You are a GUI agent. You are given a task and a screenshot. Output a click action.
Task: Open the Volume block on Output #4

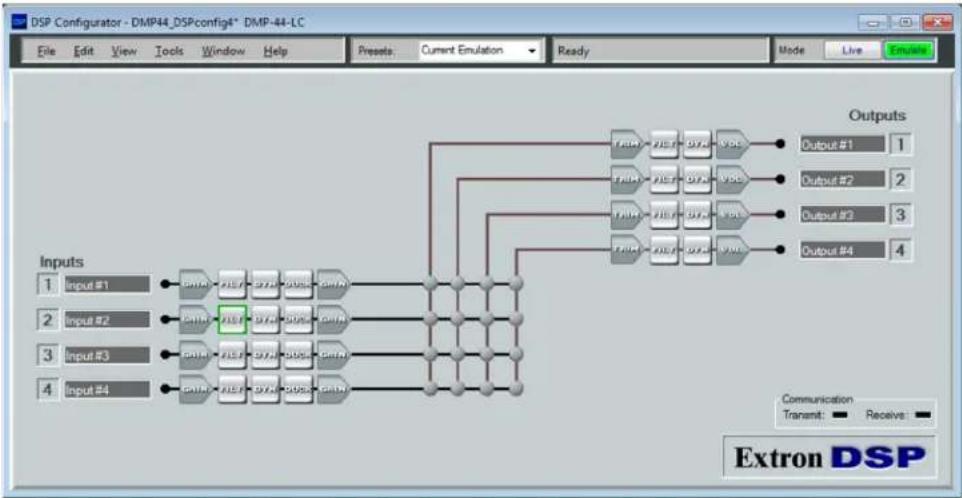pyautogui.click(x=733, y=250)
